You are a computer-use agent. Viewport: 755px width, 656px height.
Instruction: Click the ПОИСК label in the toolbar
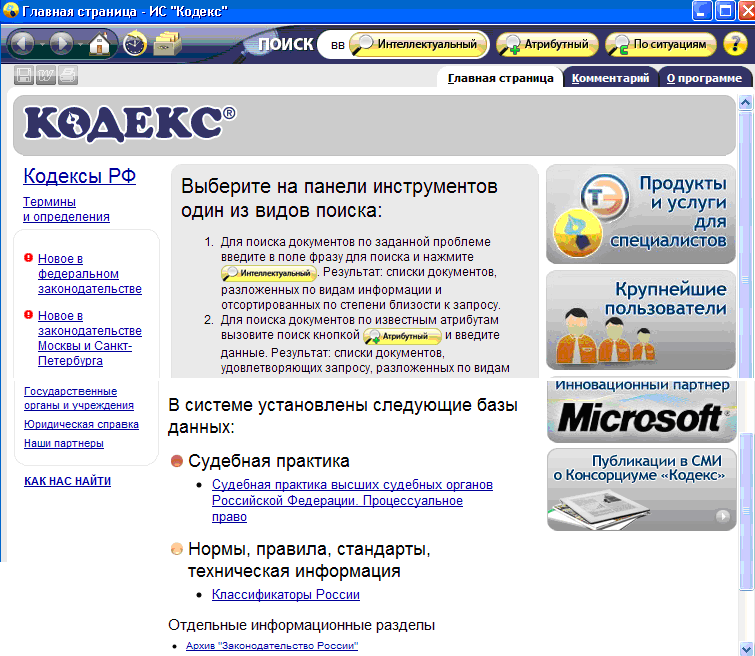pyautogui.click(x=286, y=44)
